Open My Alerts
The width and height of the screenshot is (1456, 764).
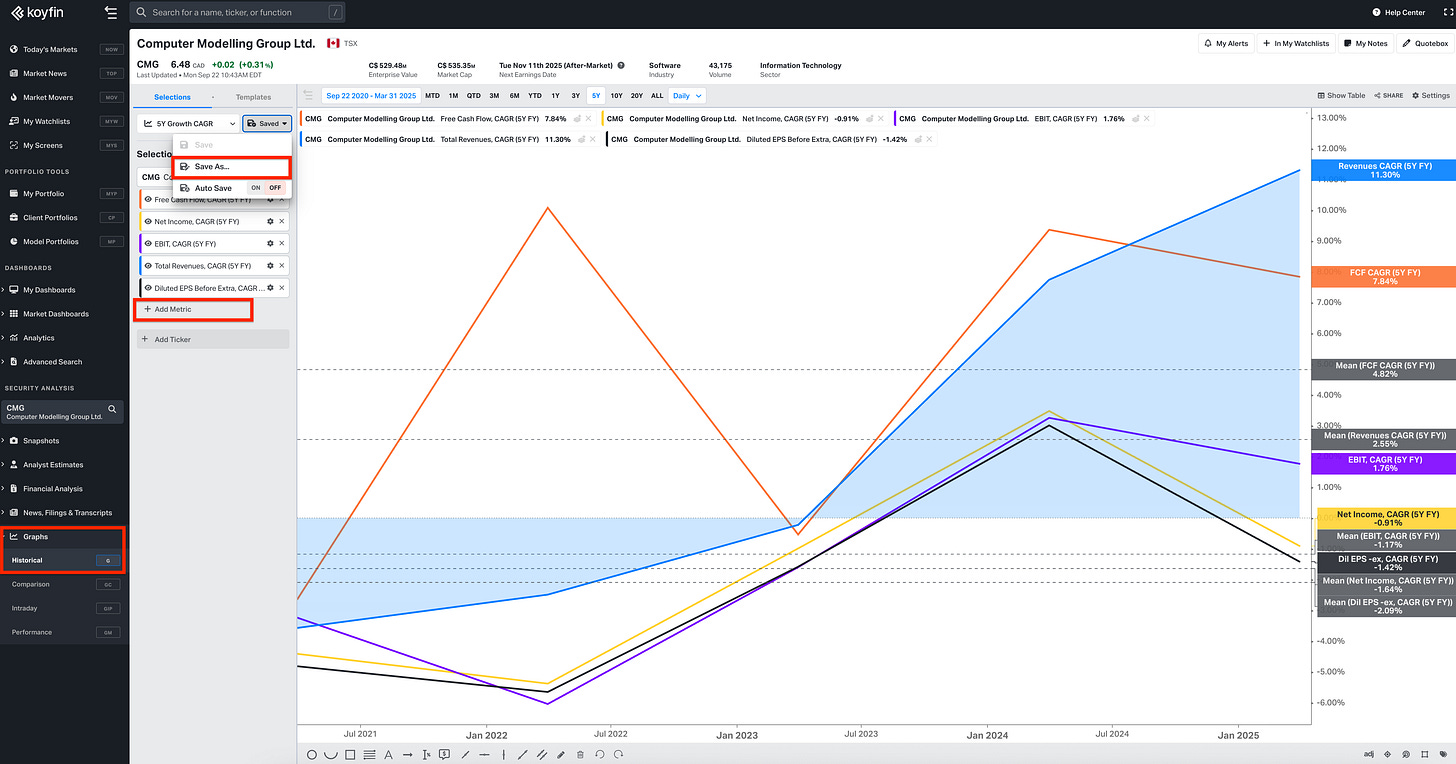pyautogui.click(x=1226, y=44)
